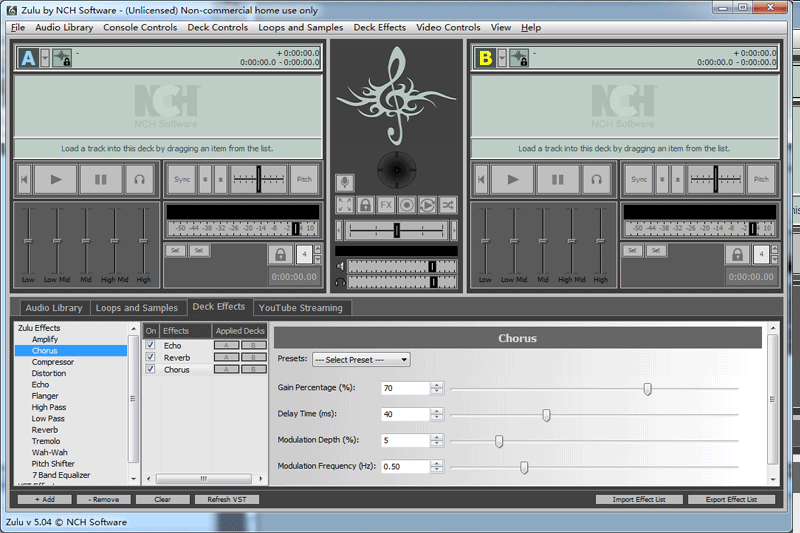
Task: Switch to the YouTube Streaming tab
Action: pyautogui.click(x=301, y=308)
